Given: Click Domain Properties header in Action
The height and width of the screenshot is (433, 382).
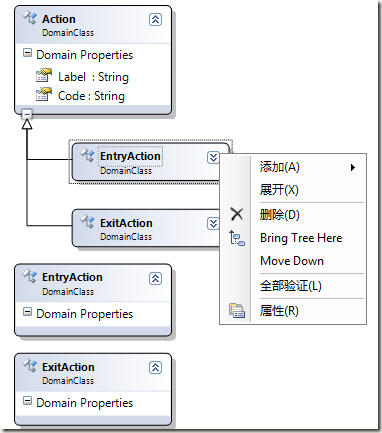Looking at the screenshot, I should (x=85, y=55).
